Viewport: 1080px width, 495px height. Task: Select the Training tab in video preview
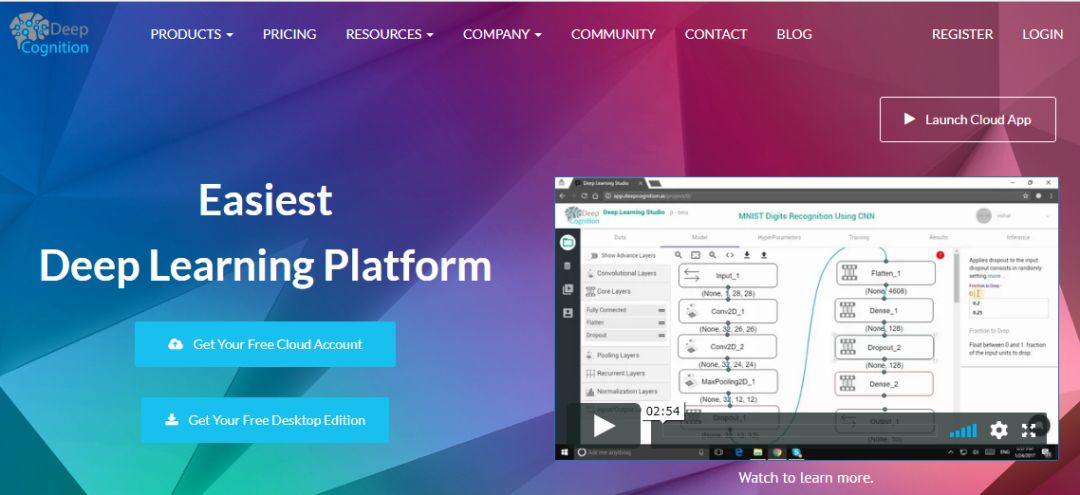[858, 238]
